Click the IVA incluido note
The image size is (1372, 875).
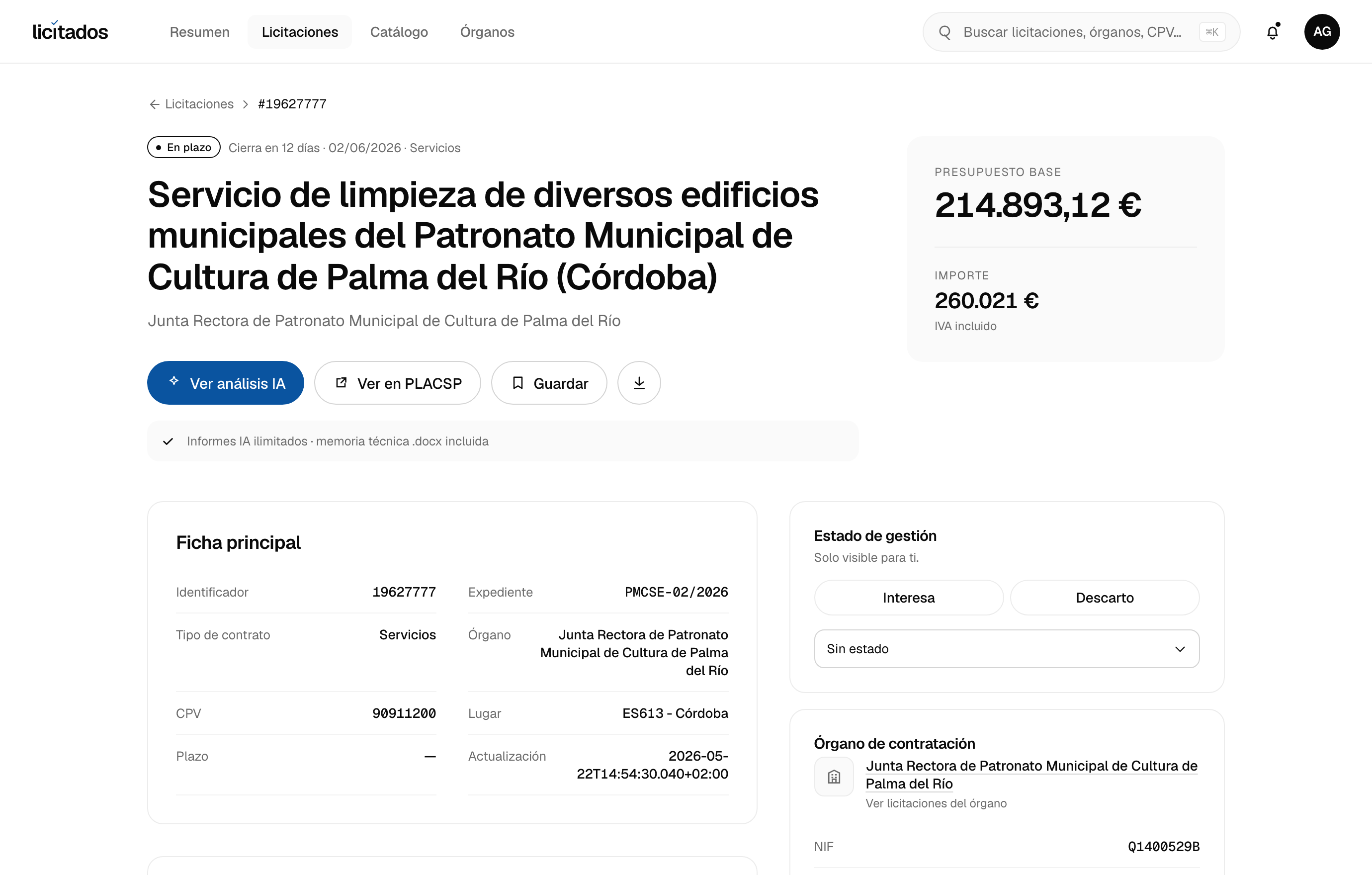click(965, 327)
